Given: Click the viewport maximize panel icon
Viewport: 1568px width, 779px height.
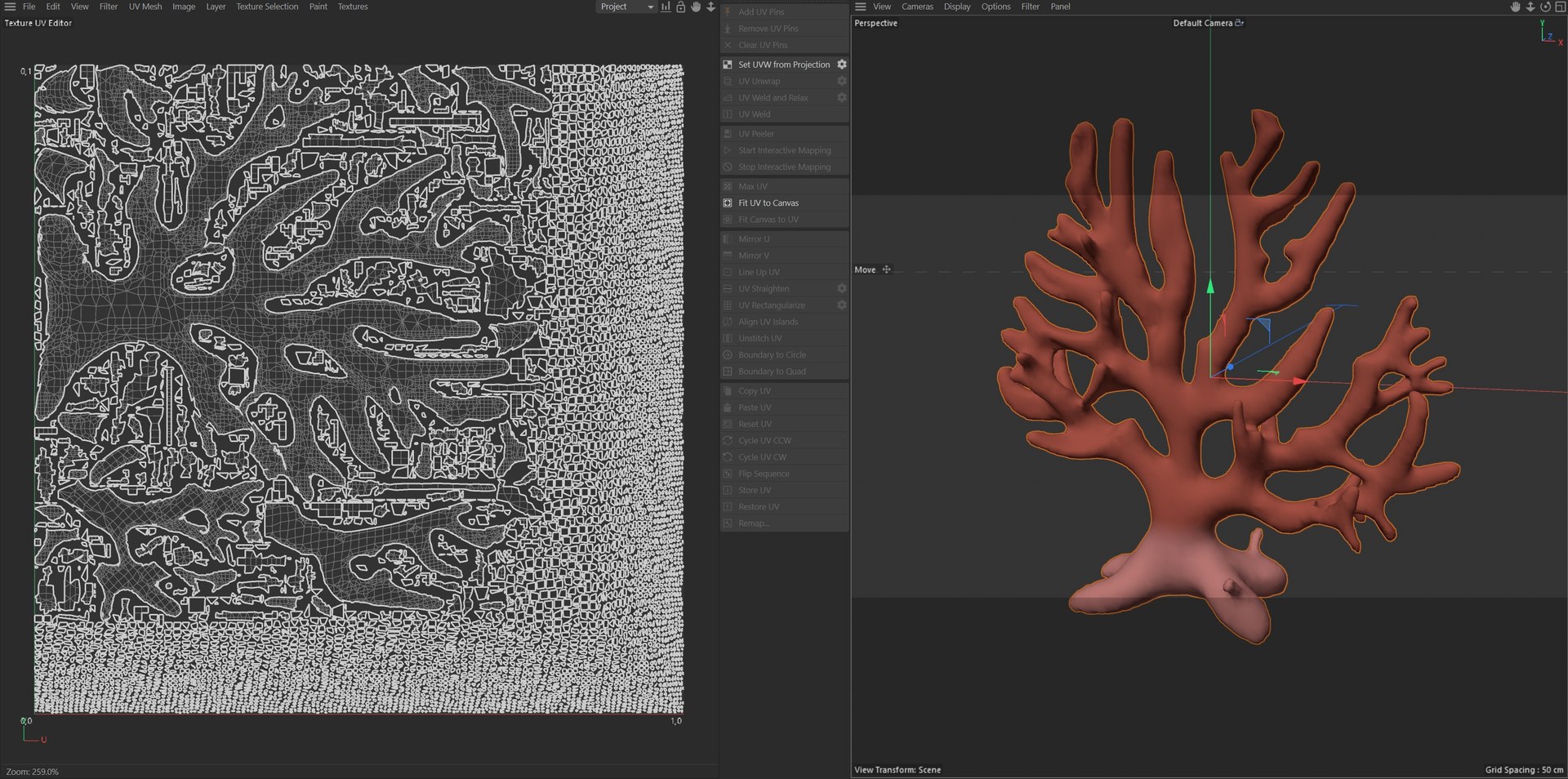Looking at the screenshot, I should tap(1560, 7).
